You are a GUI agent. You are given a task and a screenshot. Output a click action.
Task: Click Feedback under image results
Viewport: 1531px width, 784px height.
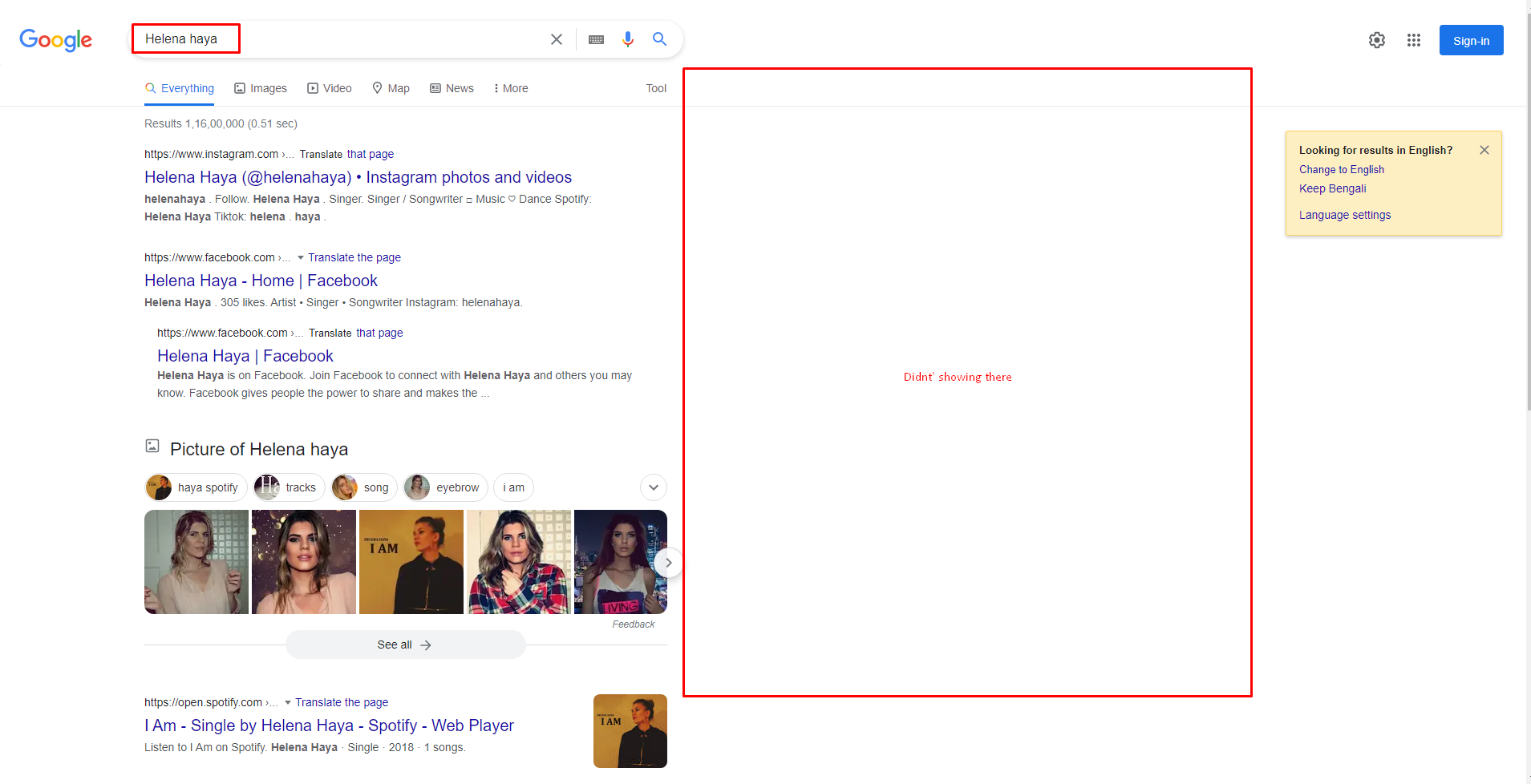point(634,624)
